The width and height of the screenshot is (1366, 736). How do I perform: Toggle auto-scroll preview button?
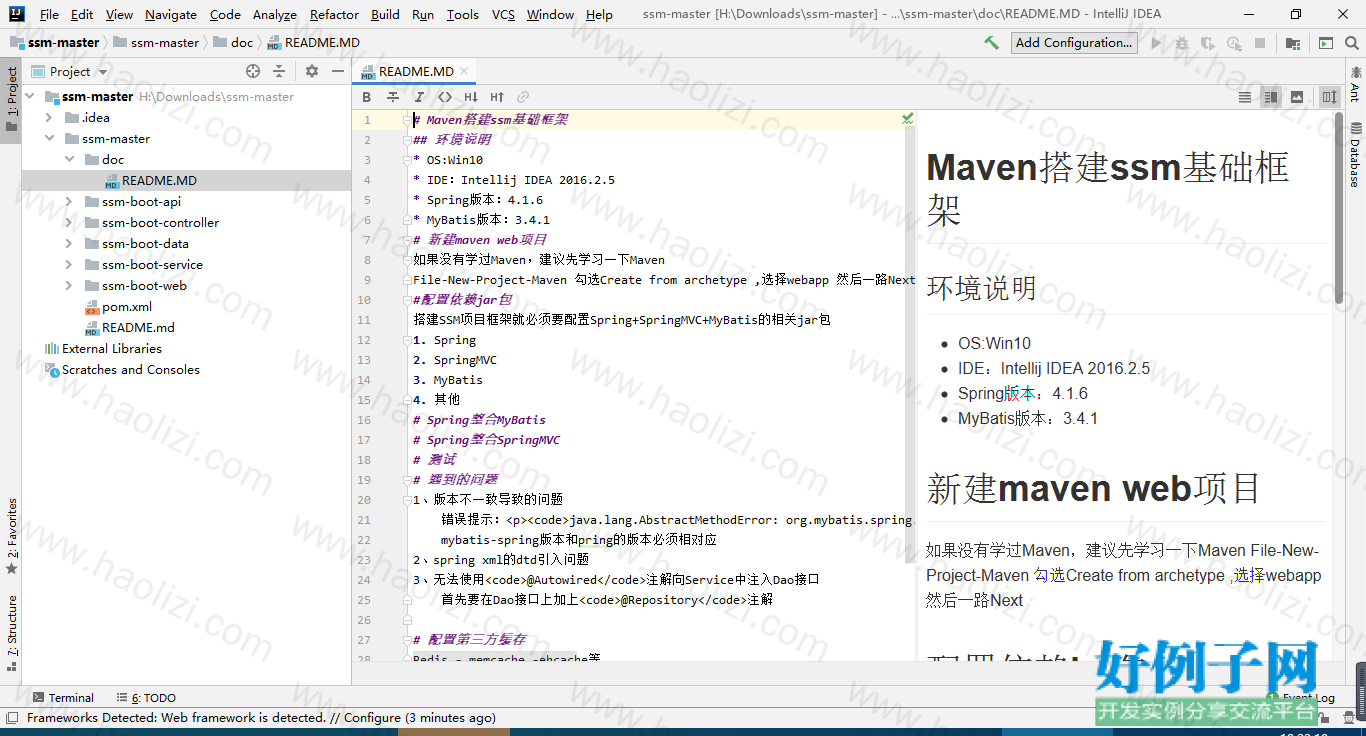tap(1329, 97)
